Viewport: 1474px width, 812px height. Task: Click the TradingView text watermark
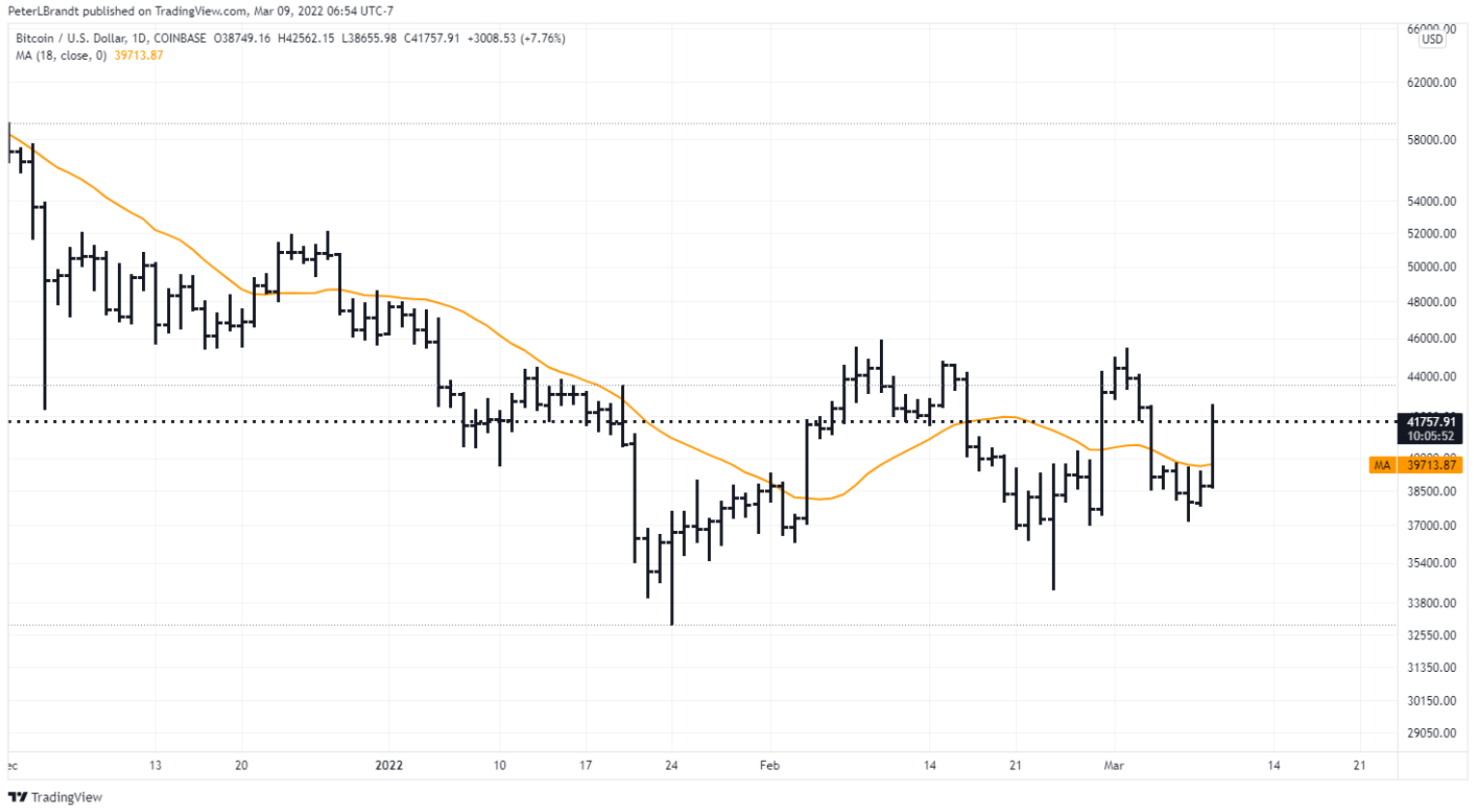pos(67,798)
